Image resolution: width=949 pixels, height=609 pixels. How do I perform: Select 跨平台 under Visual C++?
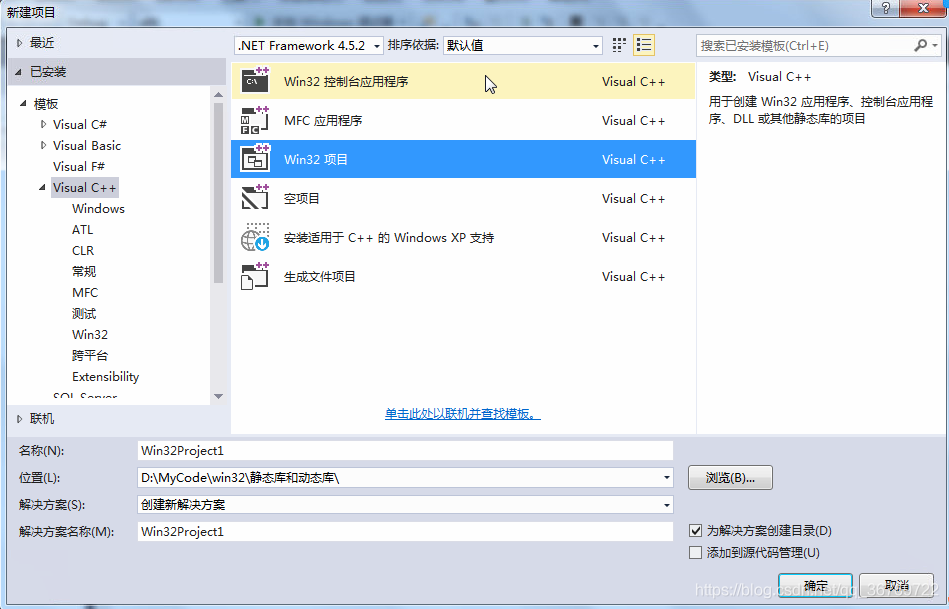[90, 355]
